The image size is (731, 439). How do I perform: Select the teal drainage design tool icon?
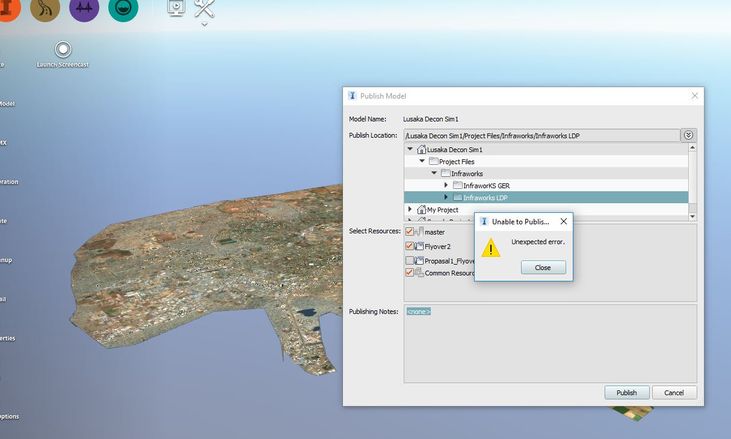pyautogui.click(x=123, y=8)
